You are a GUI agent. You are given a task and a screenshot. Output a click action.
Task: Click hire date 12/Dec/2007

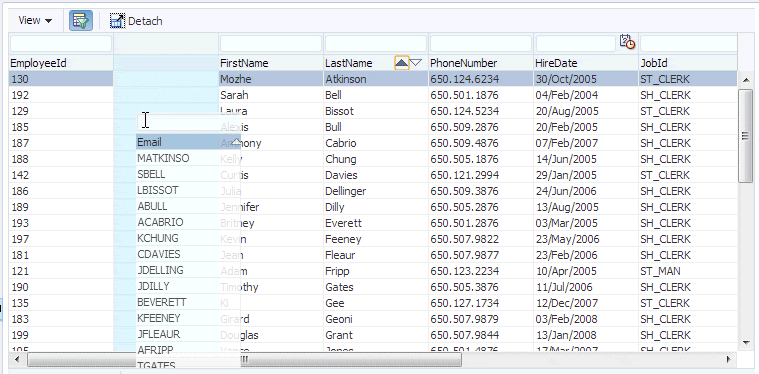[567, 302]
